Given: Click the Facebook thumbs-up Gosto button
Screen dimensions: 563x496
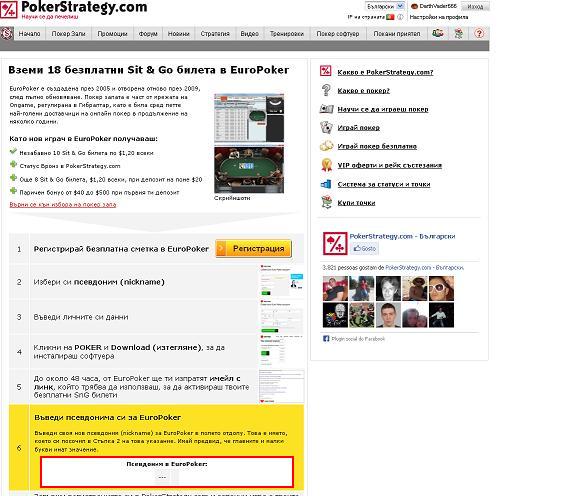Looking at the screenshot, I should click(364, 248).
